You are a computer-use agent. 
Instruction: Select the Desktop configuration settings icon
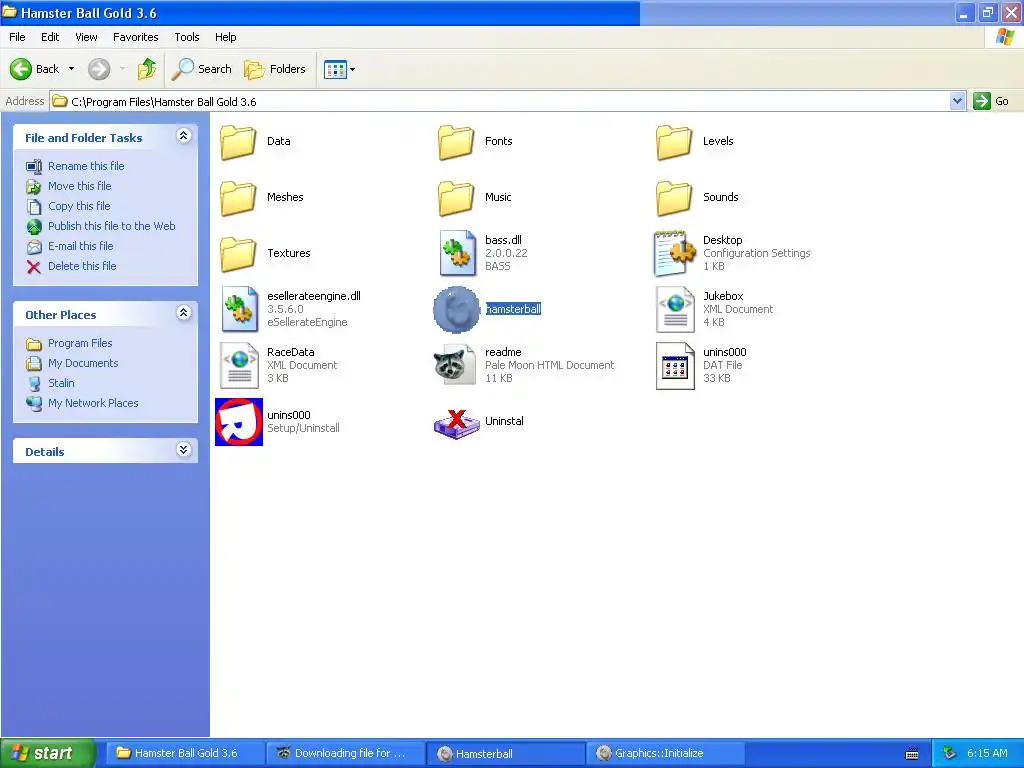(x=675, y=253)
